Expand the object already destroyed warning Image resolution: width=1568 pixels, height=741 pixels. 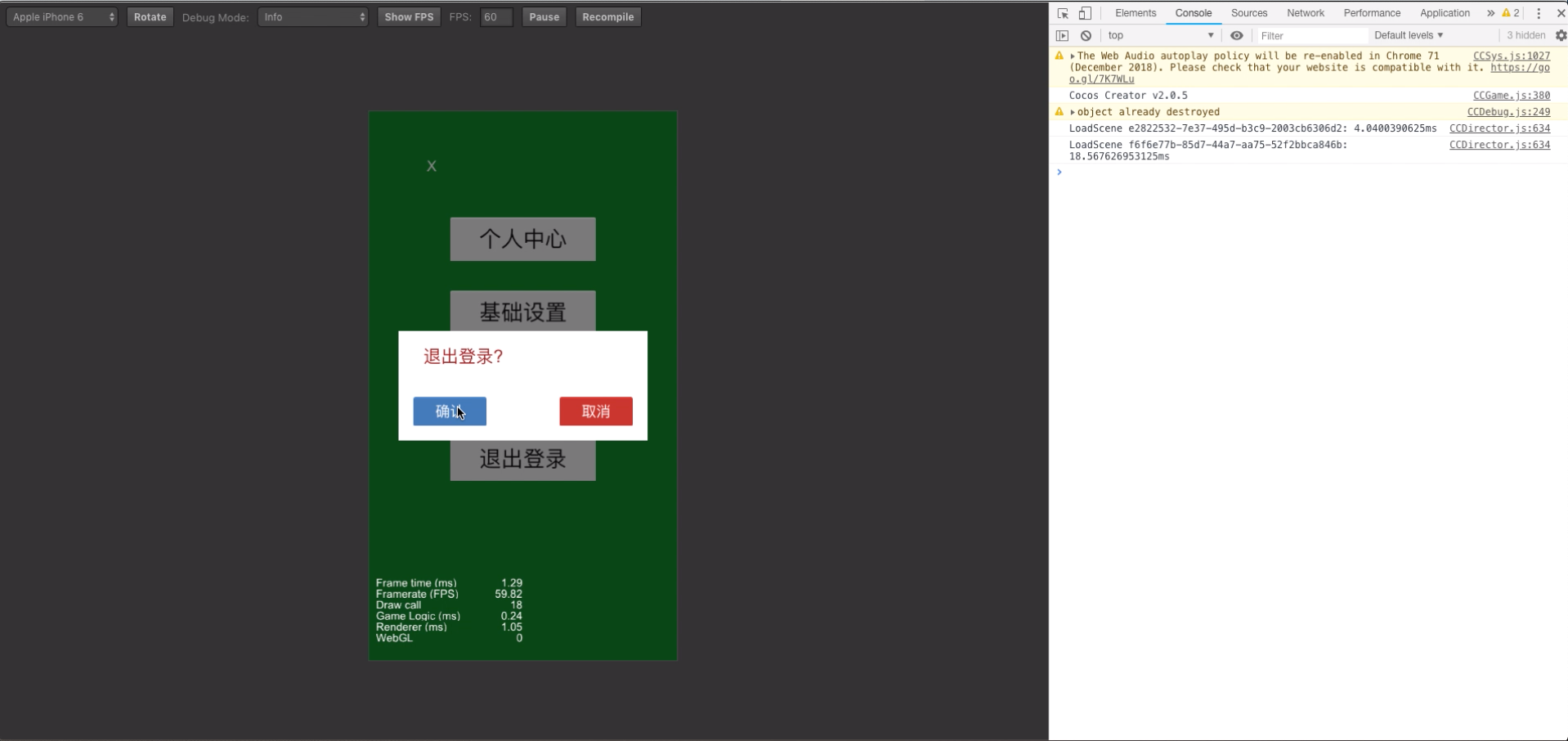tap(1072, 112)
